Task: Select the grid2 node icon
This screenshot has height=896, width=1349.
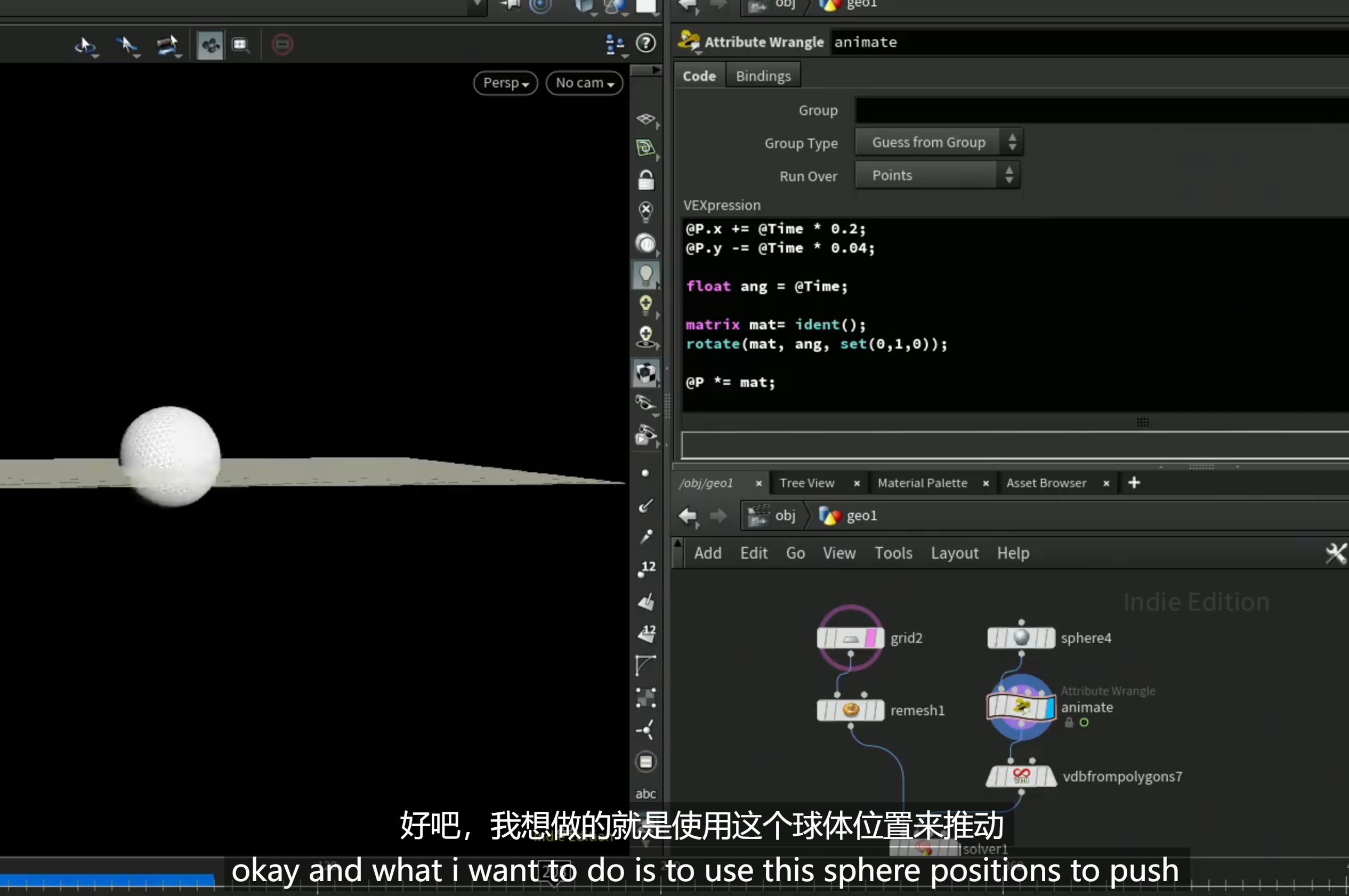Action: click(850, 637)
